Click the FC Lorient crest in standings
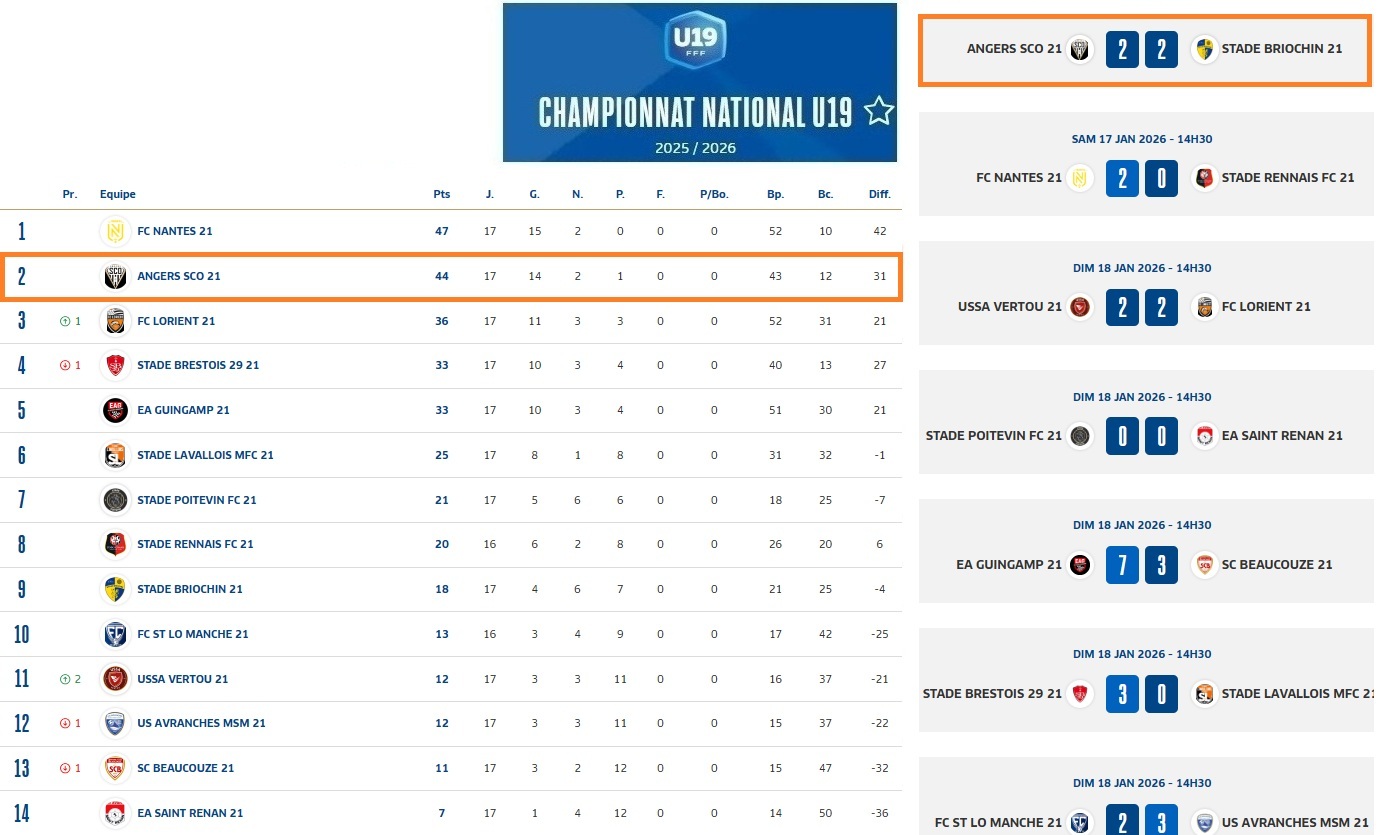Viewport: 1383px width, 835px height. click(116, 321)
